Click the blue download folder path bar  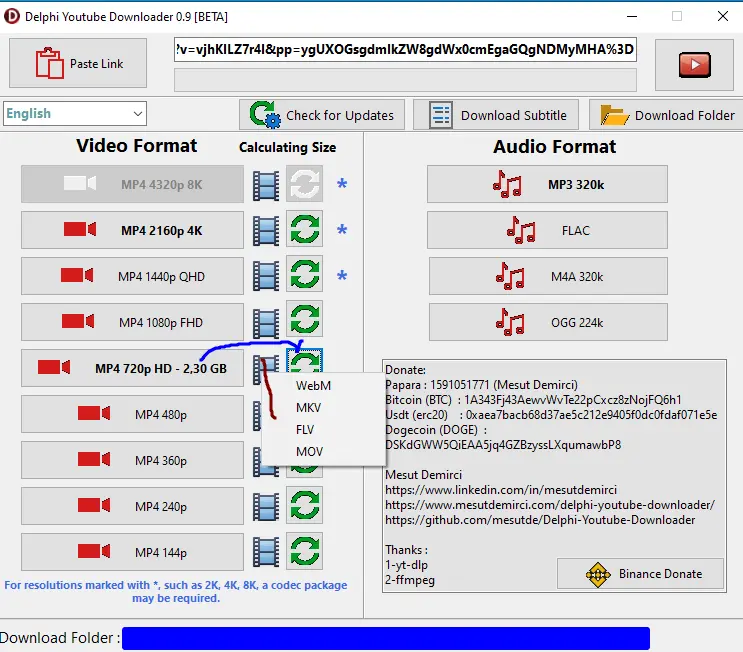click(x=386, y=638)
